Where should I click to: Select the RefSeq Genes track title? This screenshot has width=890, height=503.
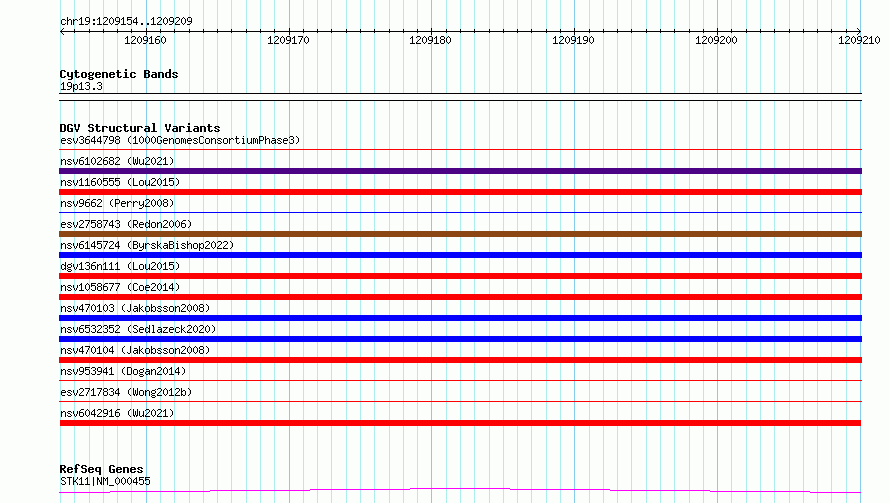(102, 469)
